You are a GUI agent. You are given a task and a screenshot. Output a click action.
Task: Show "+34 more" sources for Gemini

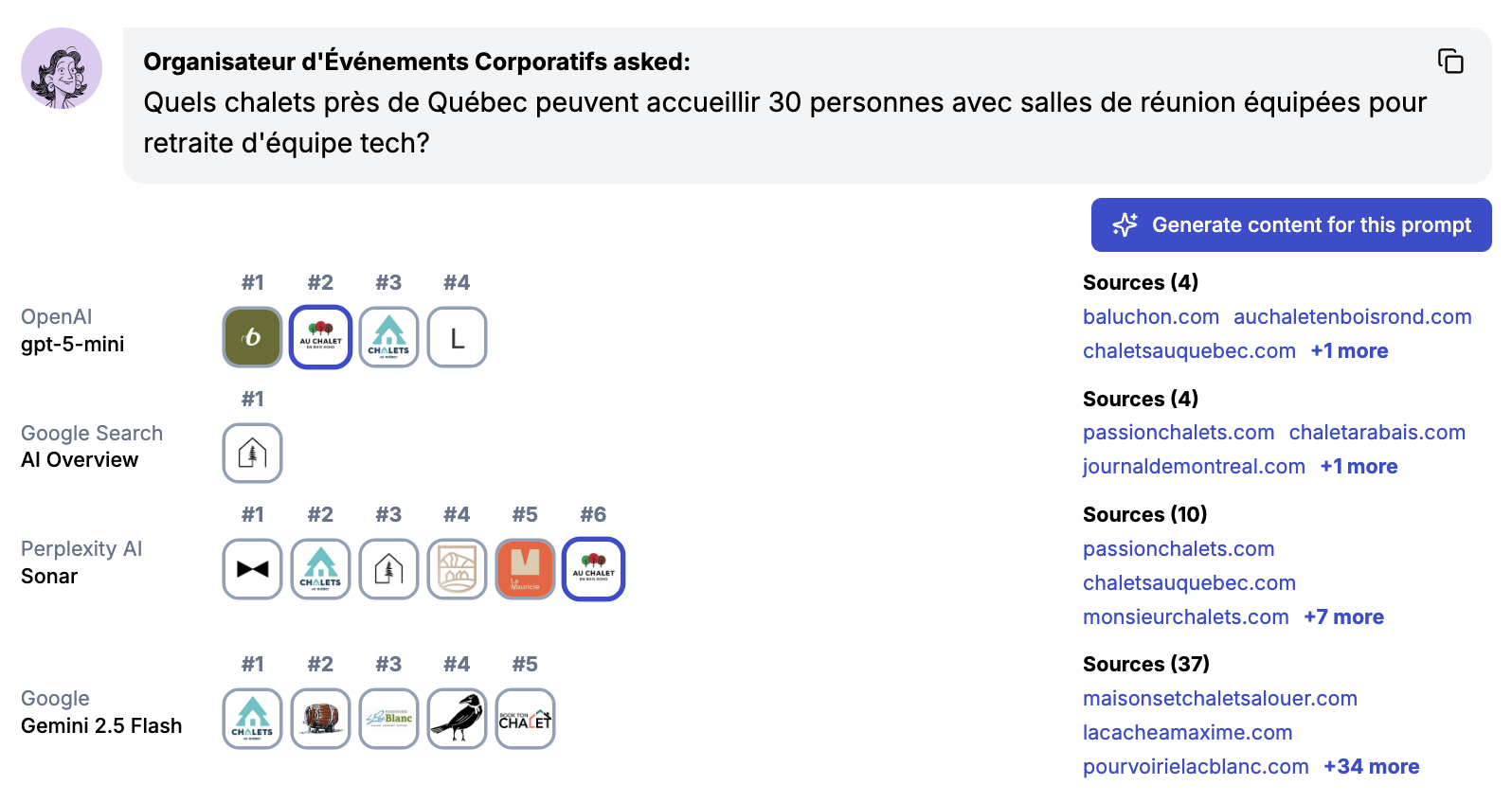coord(1371,767)
